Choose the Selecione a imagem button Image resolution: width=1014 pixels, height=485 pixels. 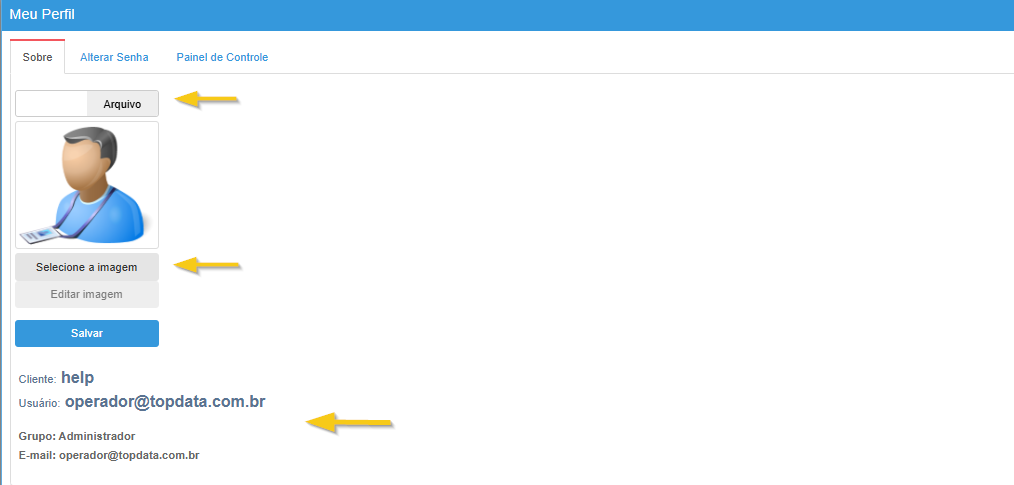pyautogui.click(x=87, y=267)
